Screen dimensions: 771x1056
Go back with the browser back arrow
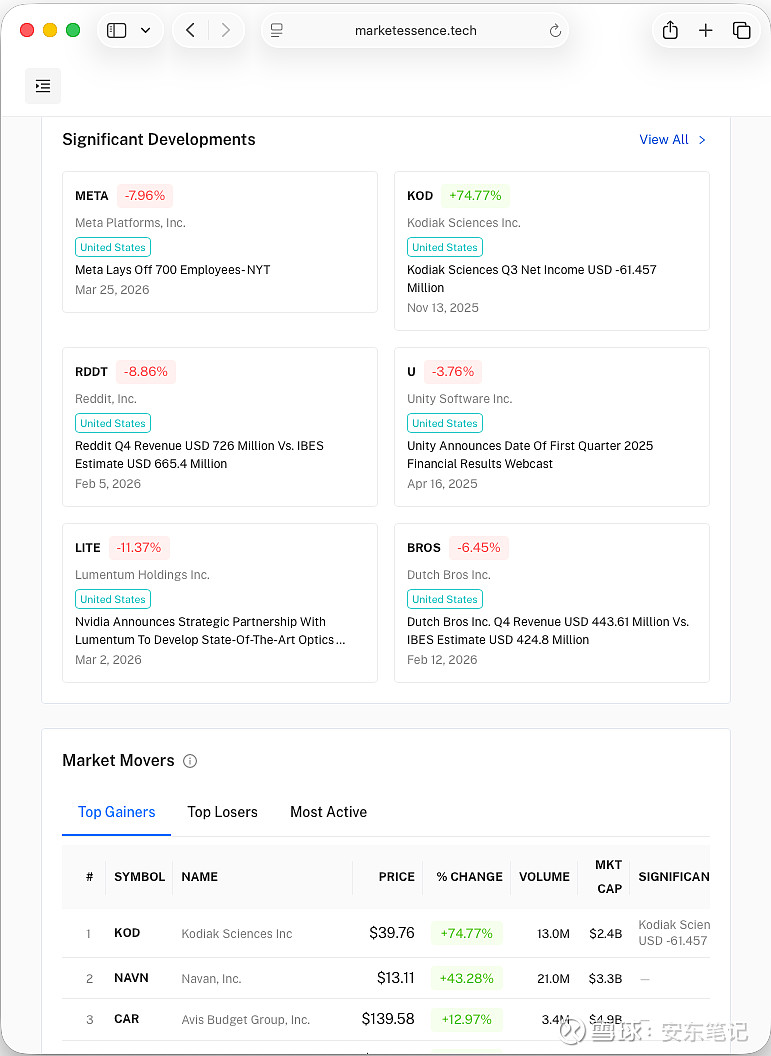pos(190,31)
